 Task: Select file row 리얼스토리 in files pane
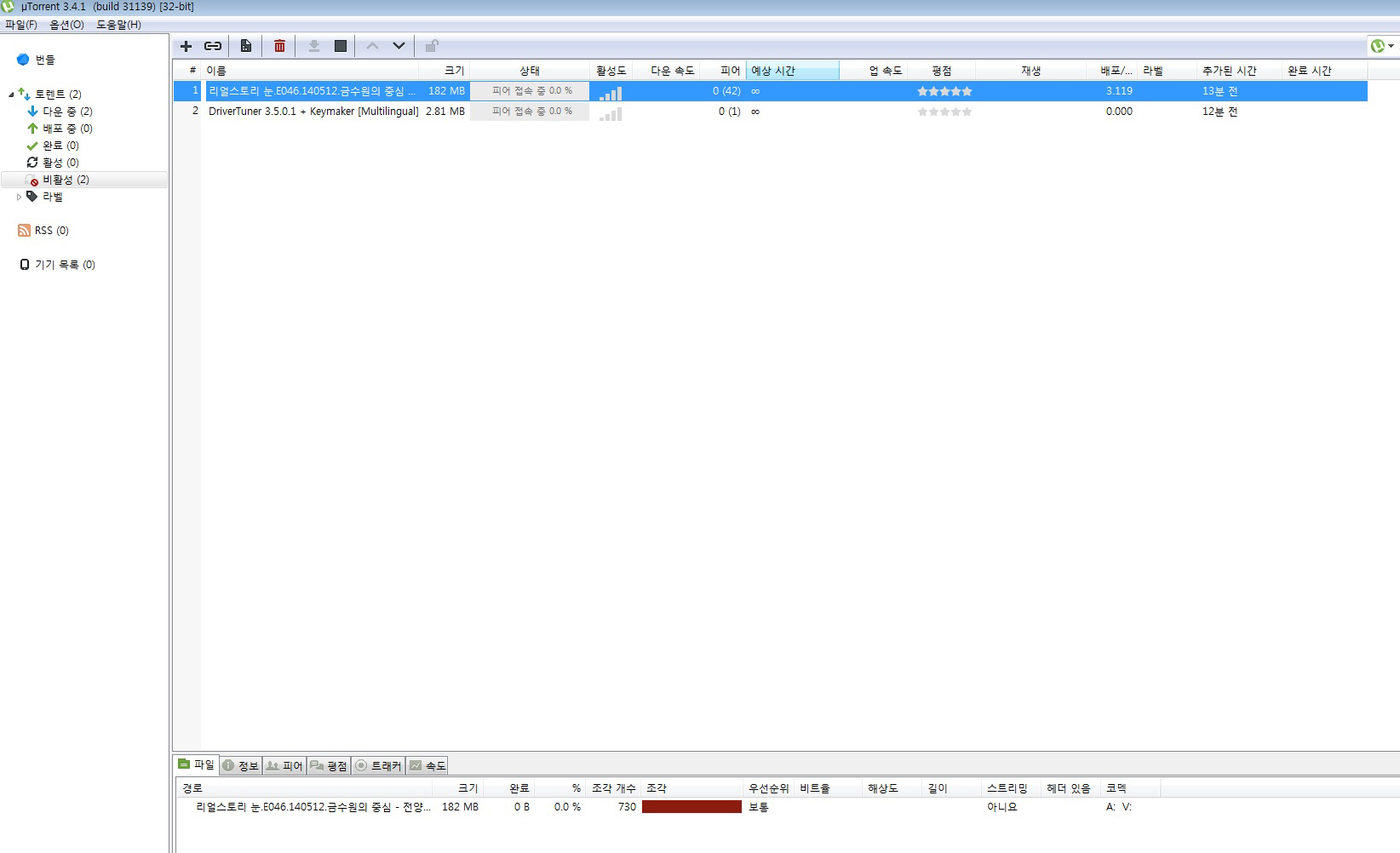click(668, 807)
